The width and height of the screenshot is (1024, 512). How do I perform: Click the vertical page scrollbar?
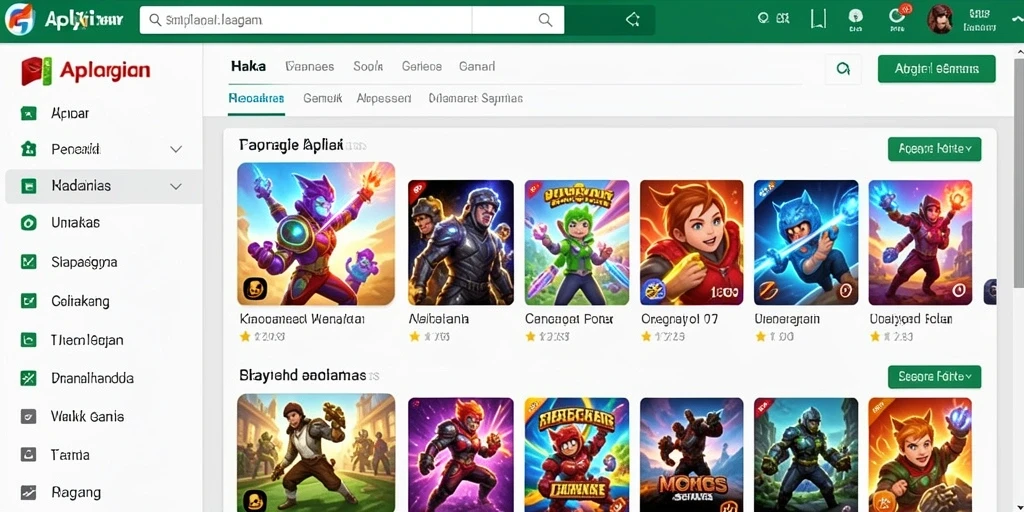click(1018, 167)
